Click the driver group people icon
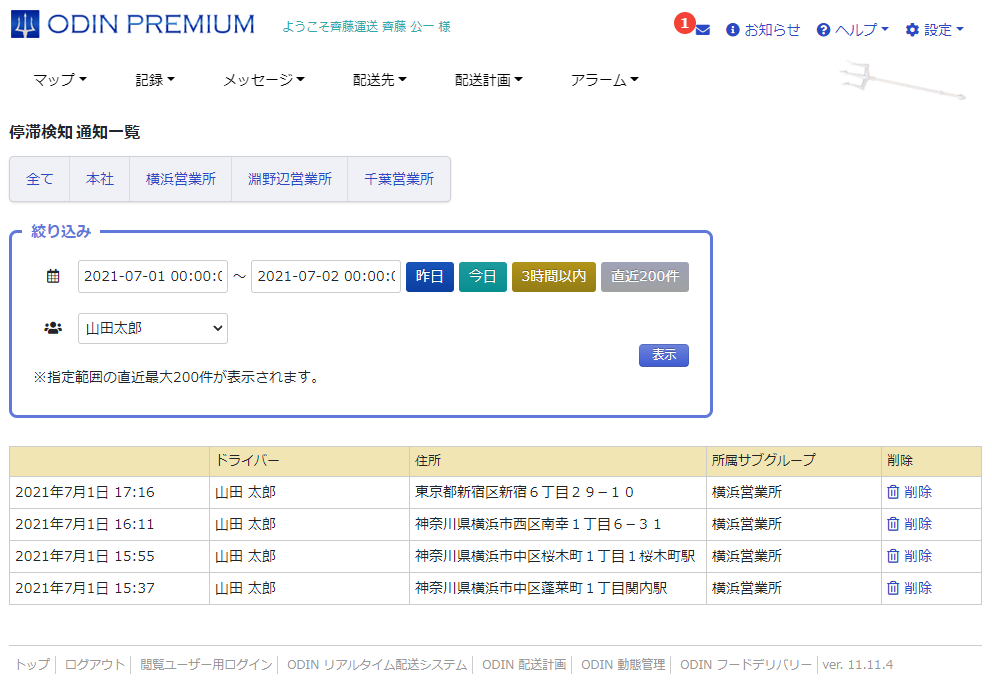This screenshot has width=992, height=680. click(x=54, y=328)
